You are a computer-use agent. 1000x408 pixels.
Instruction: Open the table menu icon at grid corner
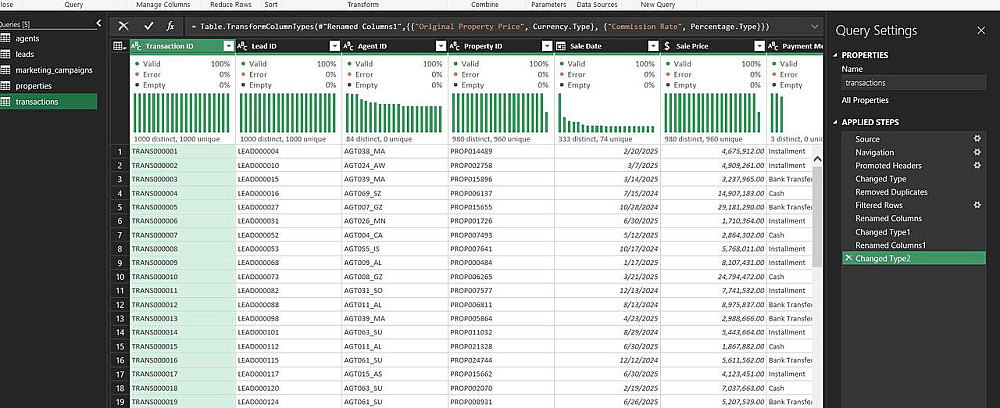point(119,46)
